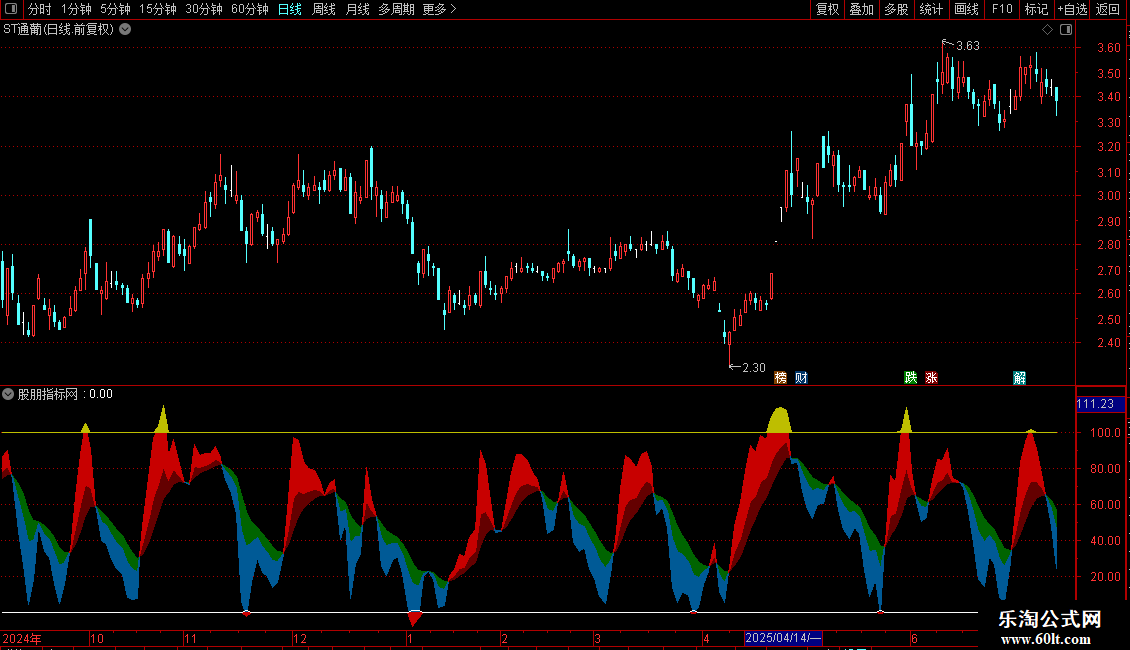1130x650 pixels.
Task: Select the 60分钟 period
Action: coord(250,9)
